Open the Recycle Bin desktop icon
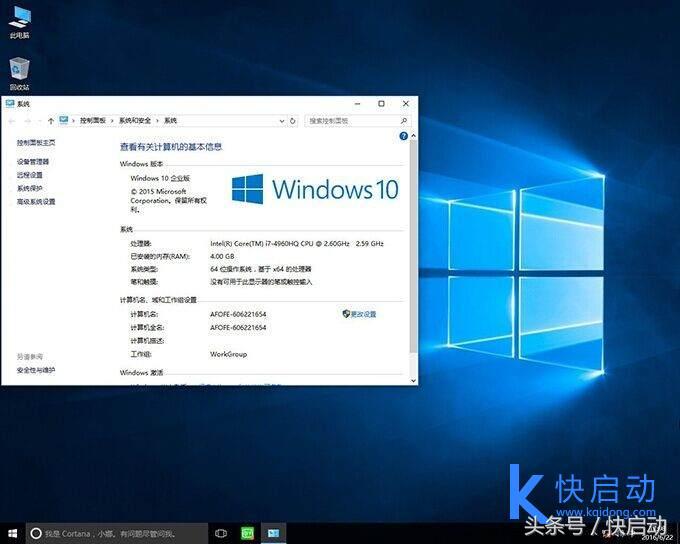Screen dimensions: 680x544 [20, 74]
